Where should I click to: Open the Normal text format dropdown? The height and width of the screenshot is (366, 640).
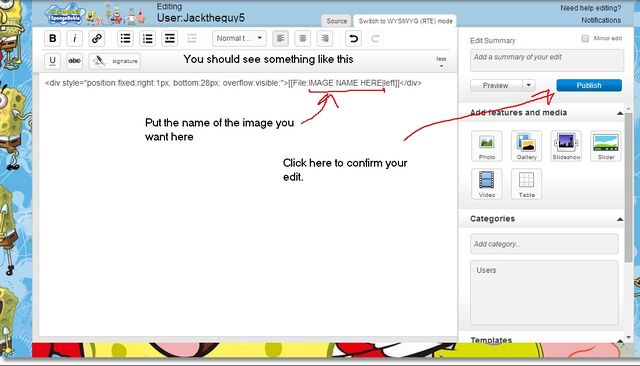[239, 38]
